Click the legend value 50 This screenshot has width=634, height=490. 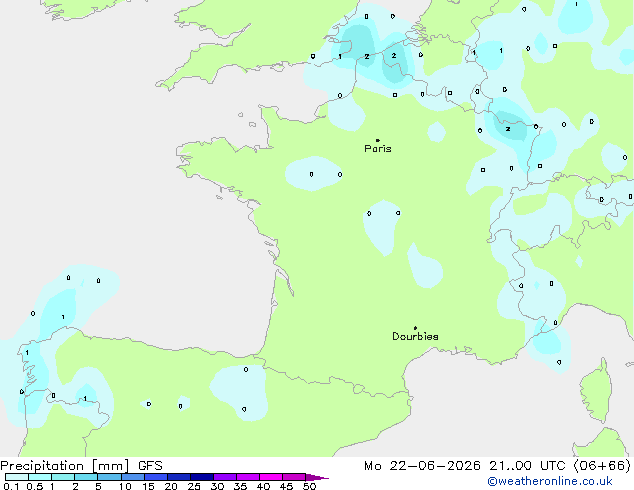pos(309,486)
